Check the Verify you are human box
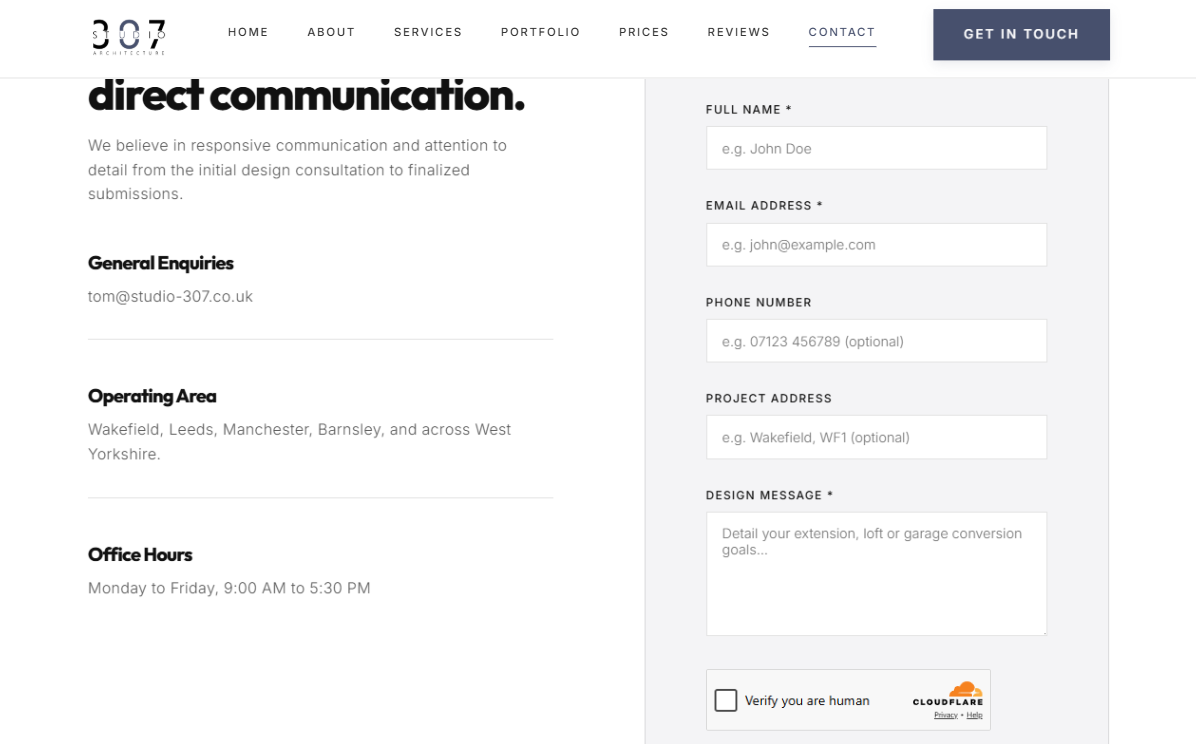Image resolution: width=1196 pixels, height=744 pixels. (725, 700)
